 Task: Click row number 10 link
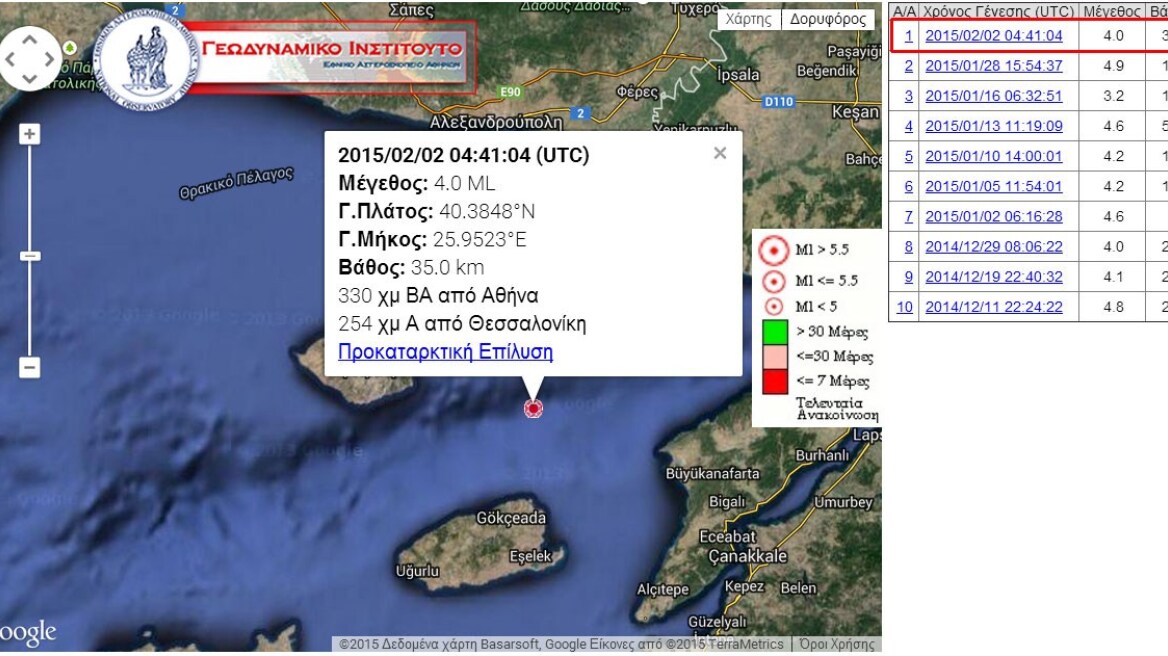coord(904,307)
